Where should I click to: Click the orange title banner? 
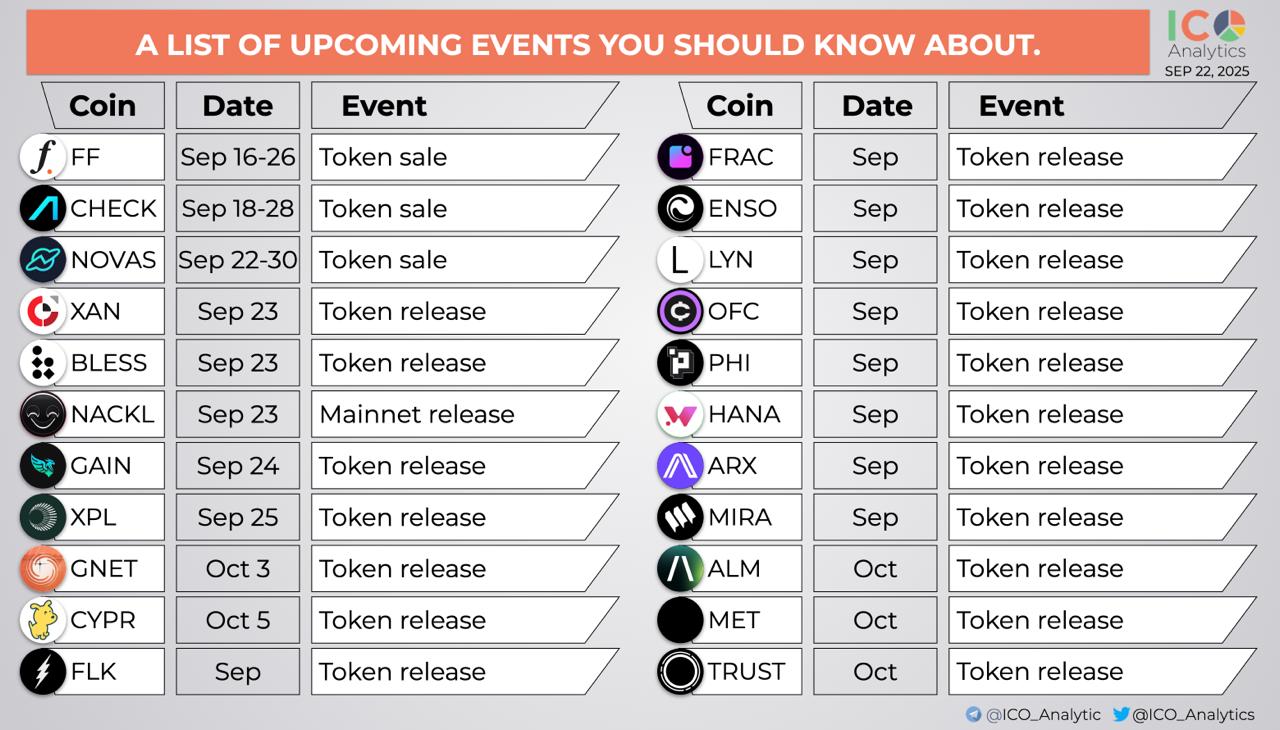coord(588,44)
